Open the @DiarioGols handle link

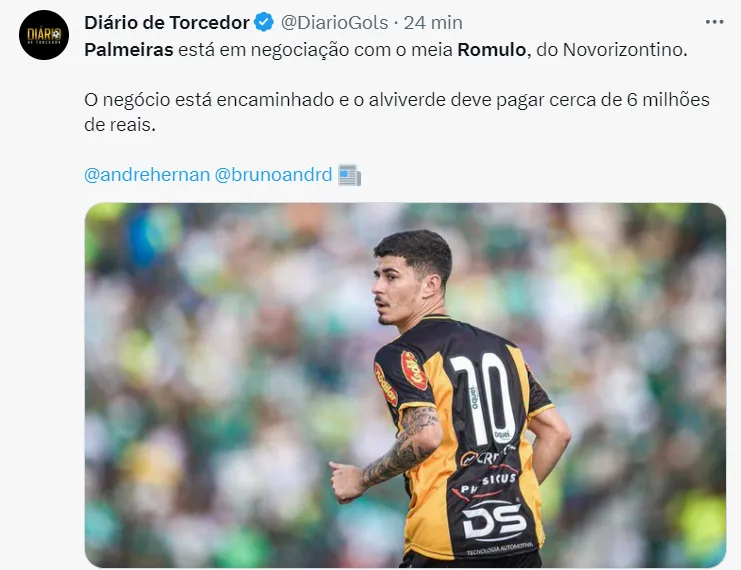pos(335,22)
